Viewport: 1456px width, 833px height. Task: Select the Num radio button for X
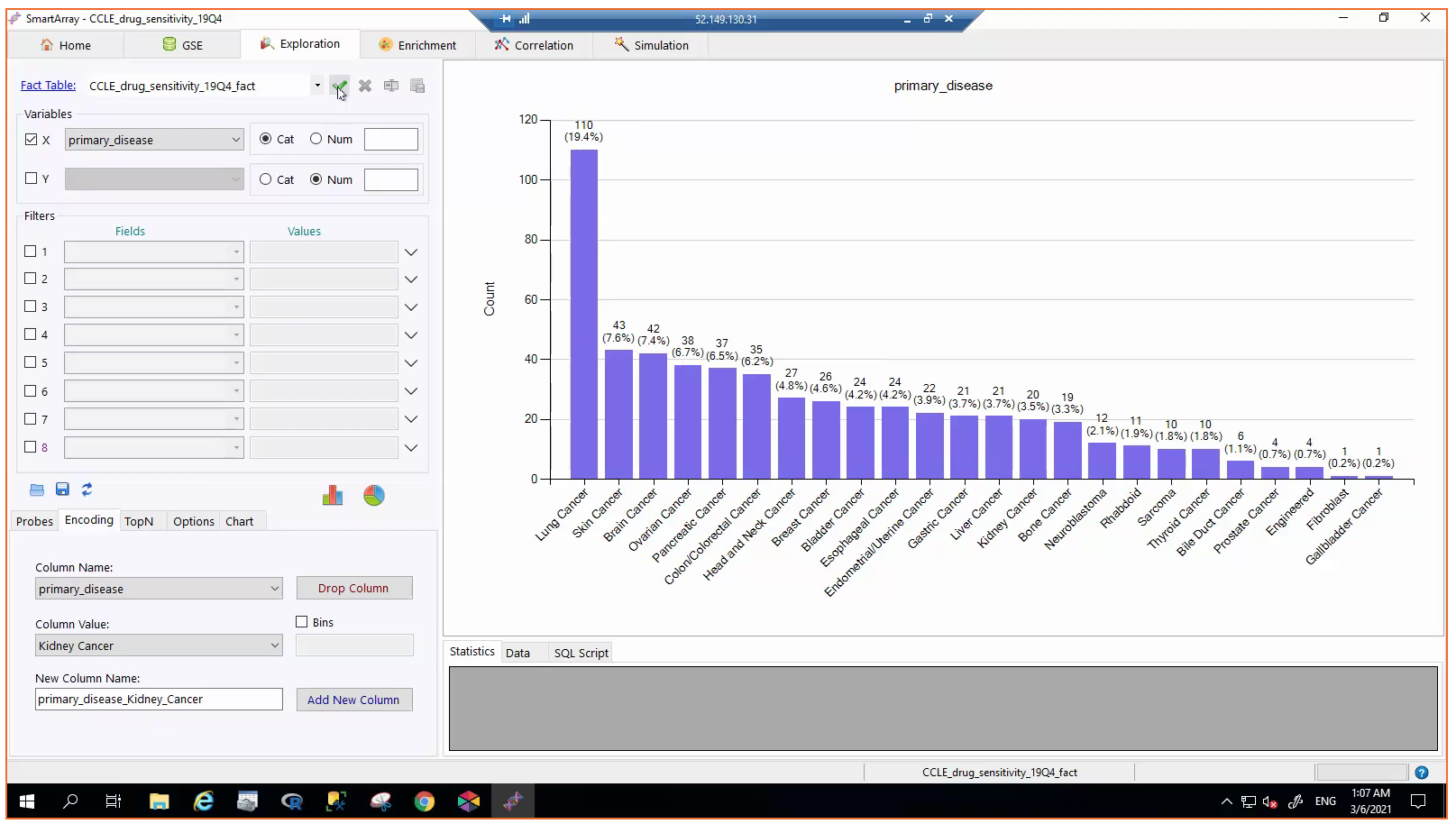(316, 139)
